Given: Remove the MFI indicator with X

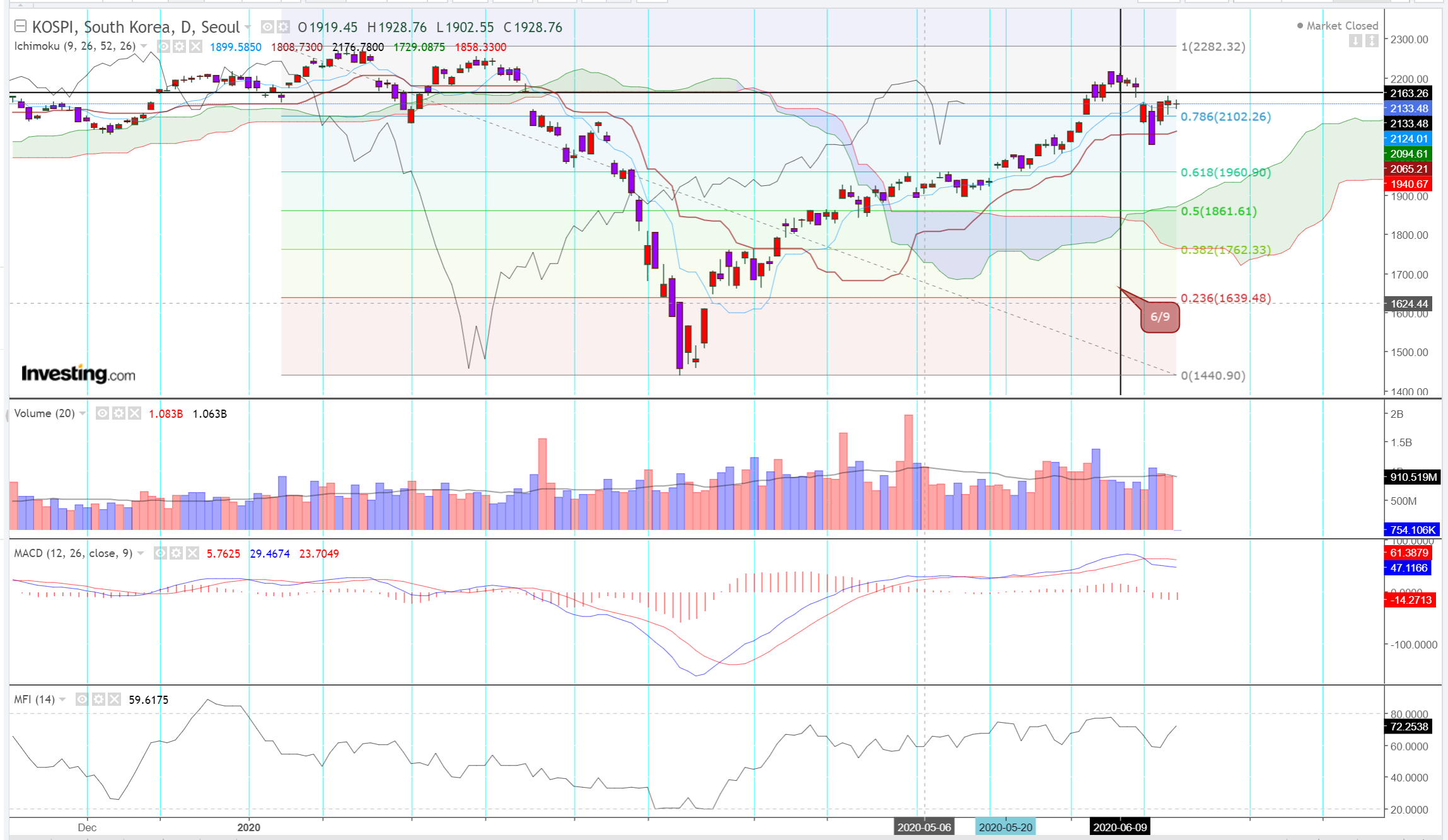Looking at the screenshot, I should (114, 699).
